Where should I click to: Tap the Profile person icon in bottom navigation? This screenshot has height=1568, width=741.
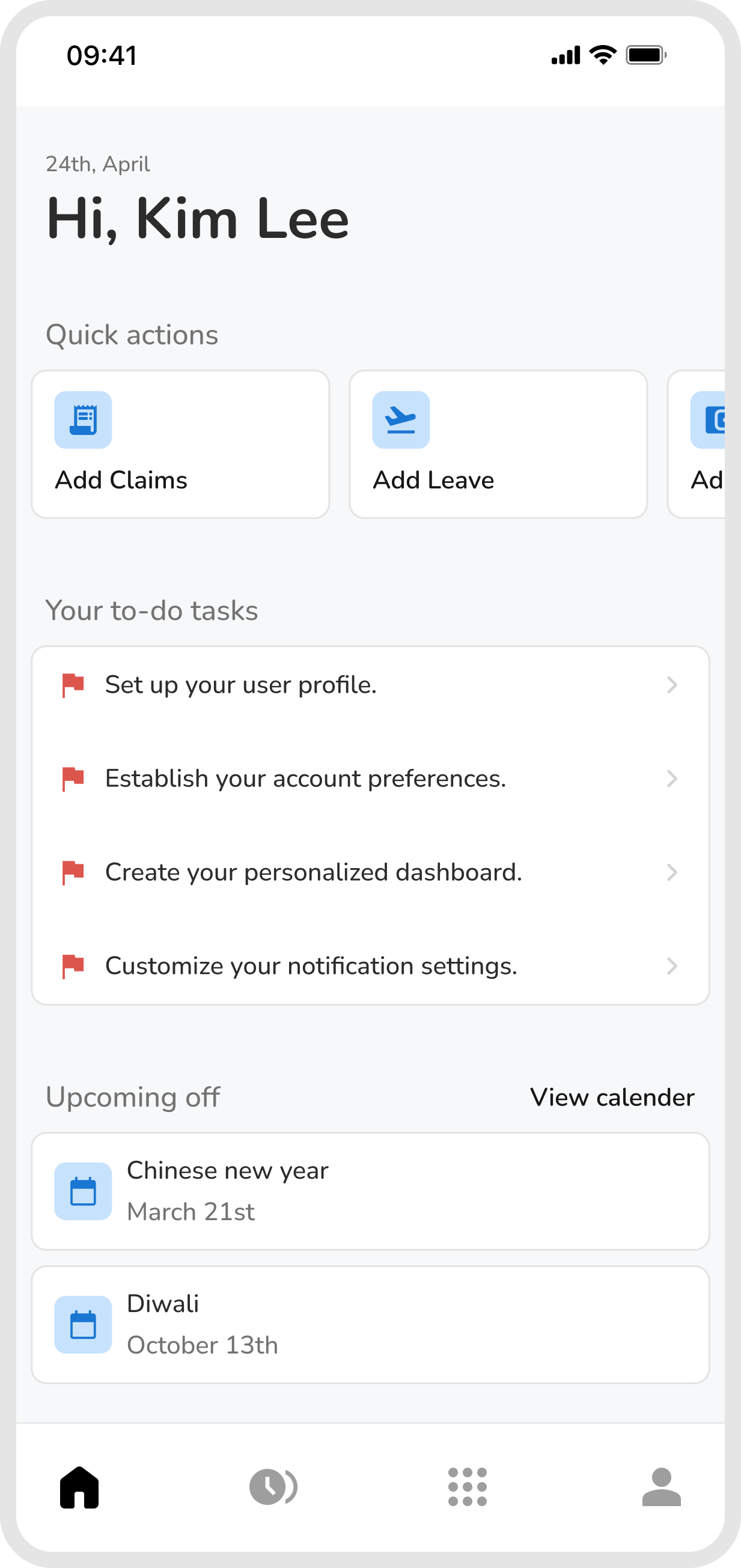point(661,1487)
